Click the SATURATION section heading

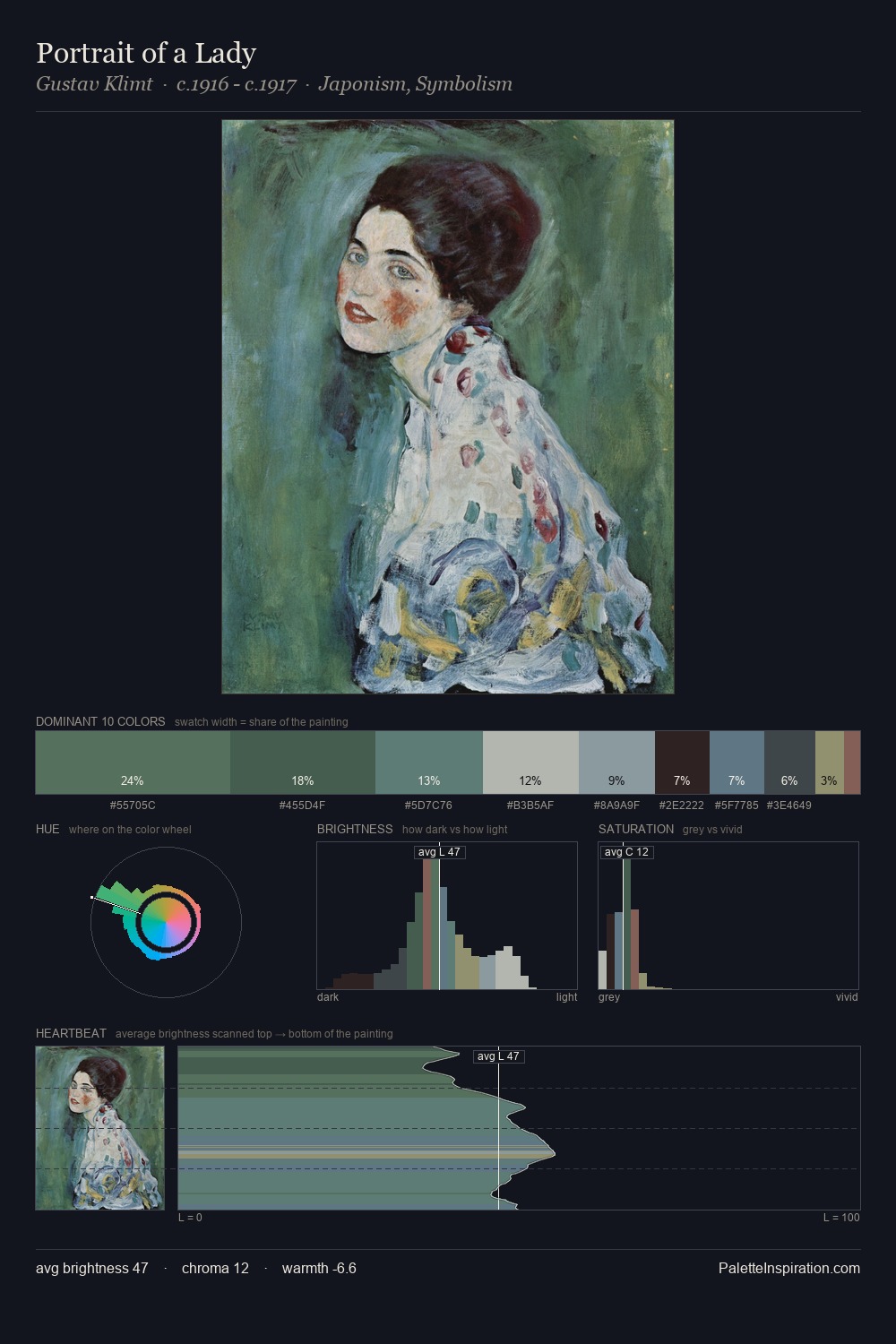[636, 829]
